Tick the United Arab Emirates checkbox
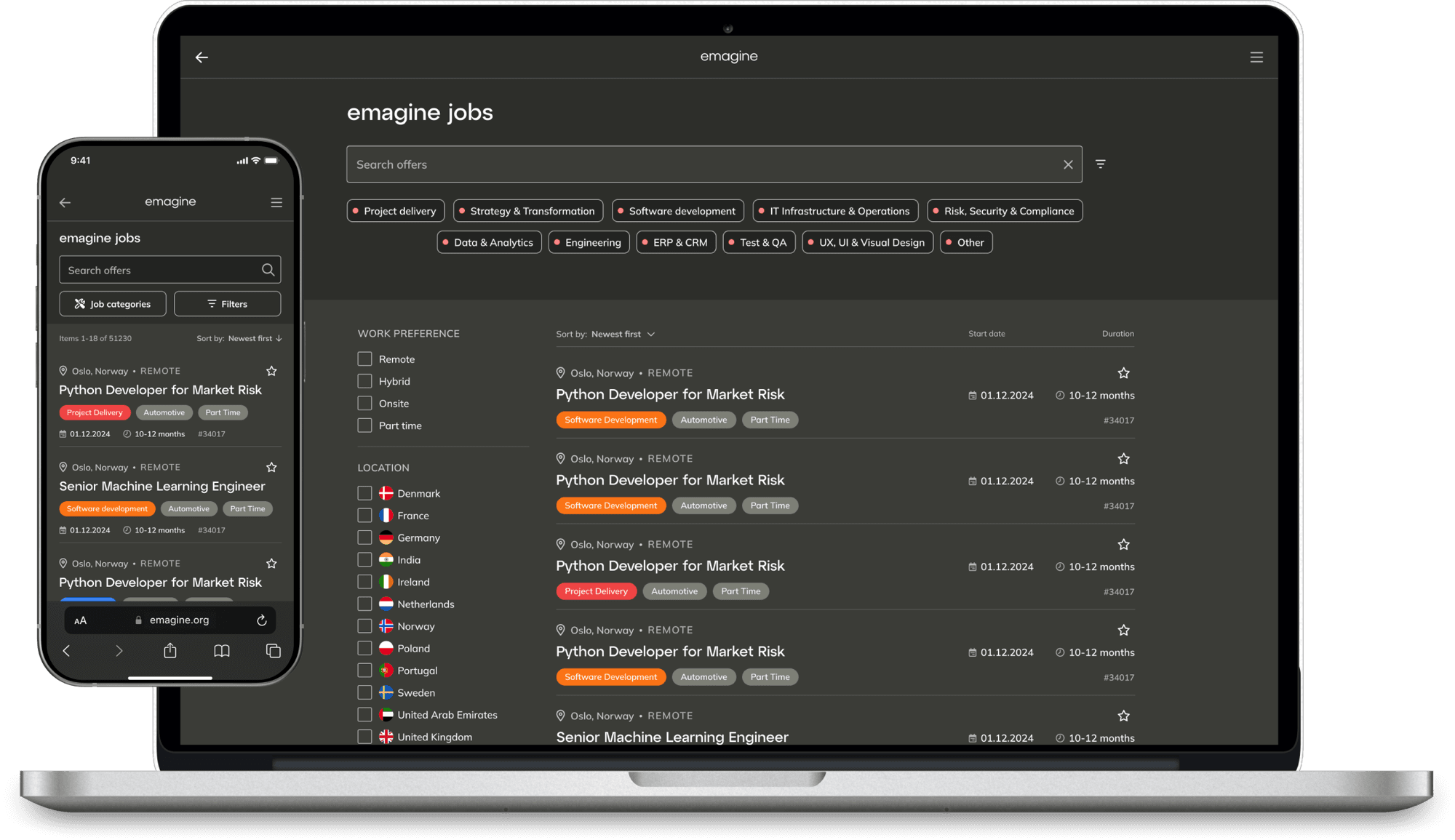The width and height of the screenshot is (1455, 840). tap(364, 715)
